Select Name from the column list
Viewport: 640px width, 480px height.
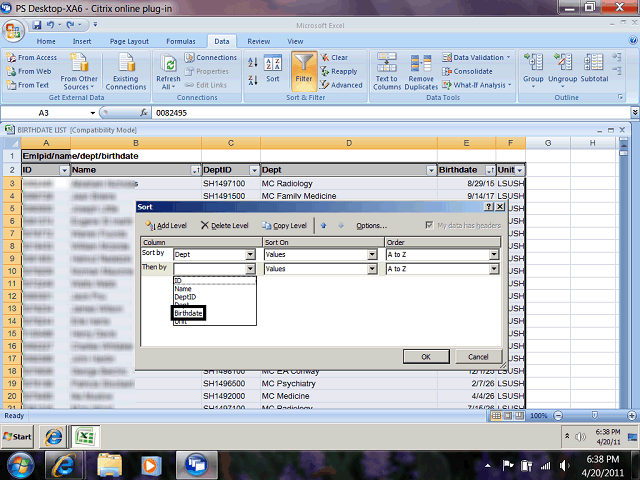click(x=183, y=289)
